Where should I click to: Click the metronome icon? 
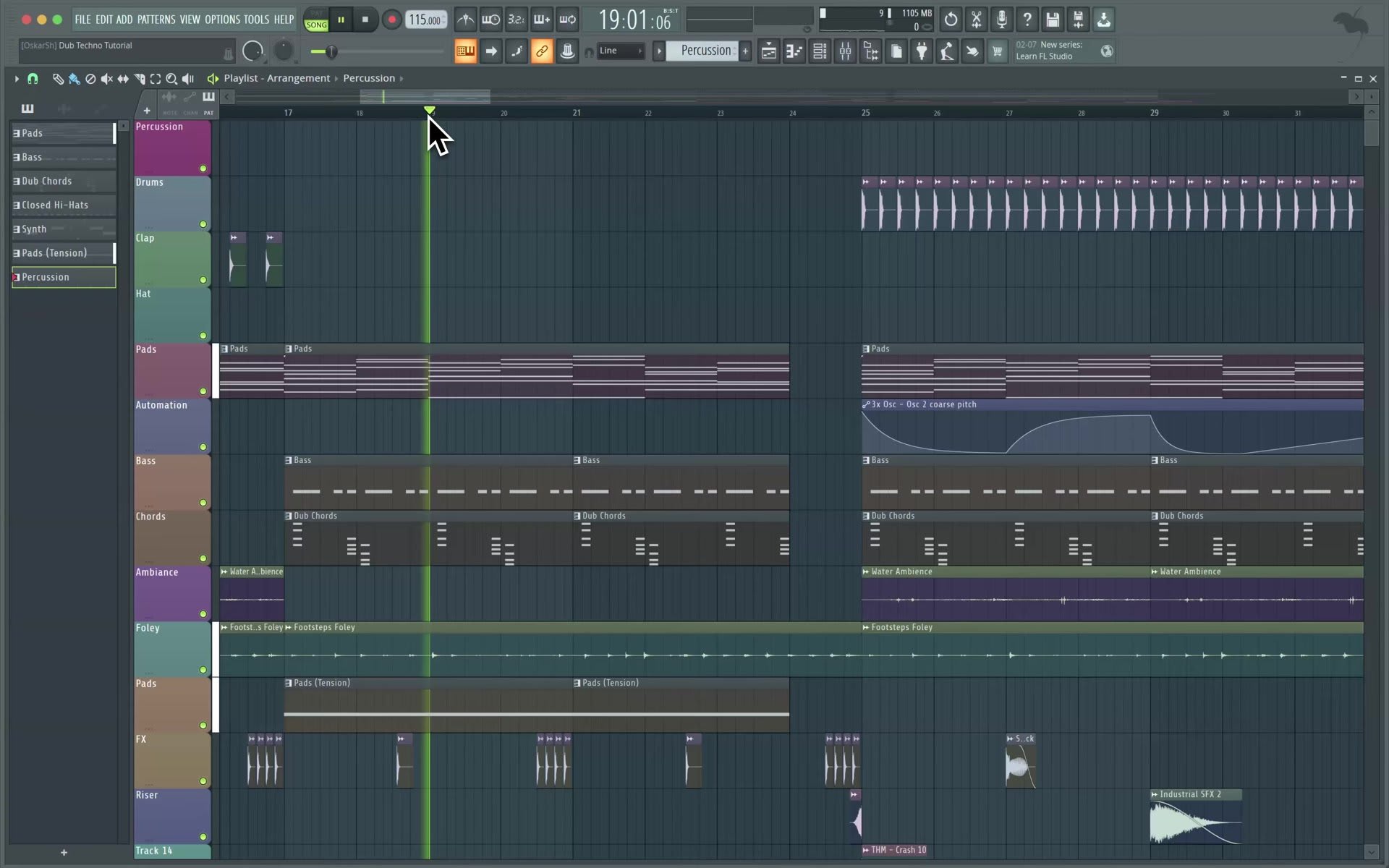pyautogui.click(x=465, y=20)
